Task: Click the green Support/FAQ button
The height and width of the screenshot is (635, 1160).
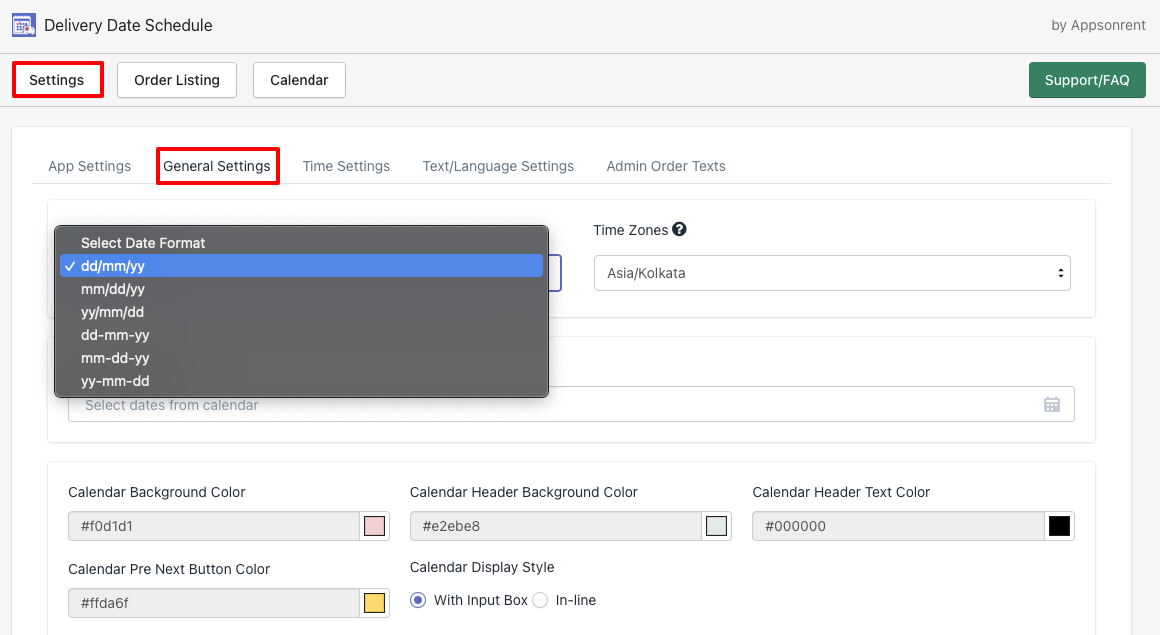Action: click(1087, 80)
